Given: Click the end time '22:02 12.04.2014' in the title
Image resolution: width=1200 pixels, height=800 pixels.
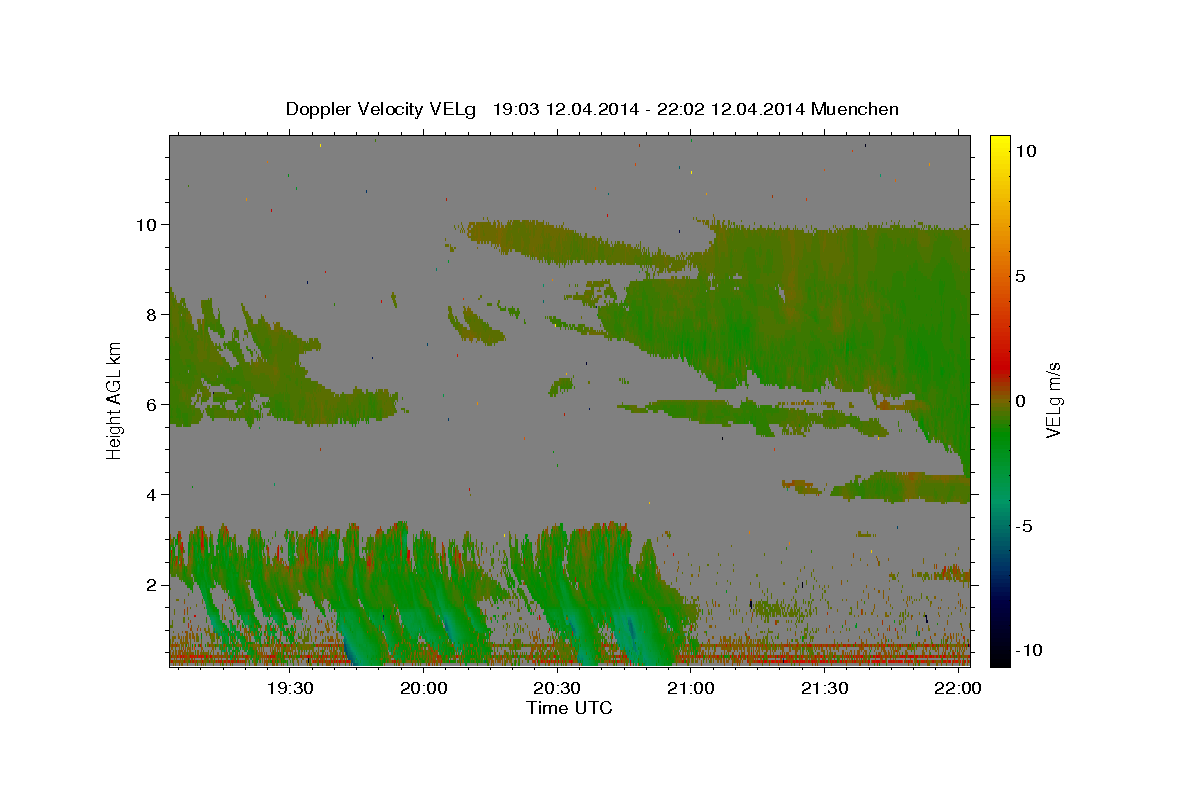Looking at the screenshot, I should (x=733, y=109).
